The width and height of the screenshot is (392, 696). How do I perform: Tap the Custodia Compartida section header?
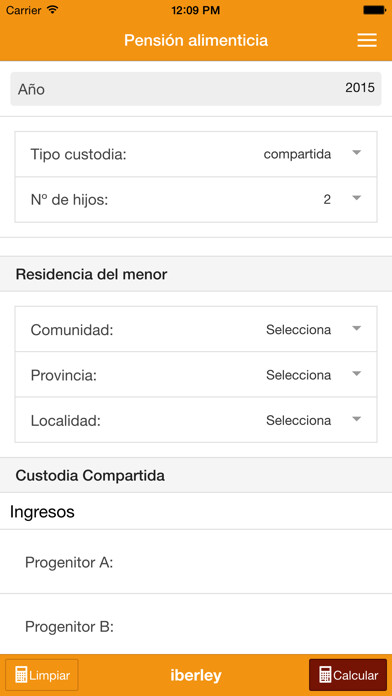click(90, 475)
